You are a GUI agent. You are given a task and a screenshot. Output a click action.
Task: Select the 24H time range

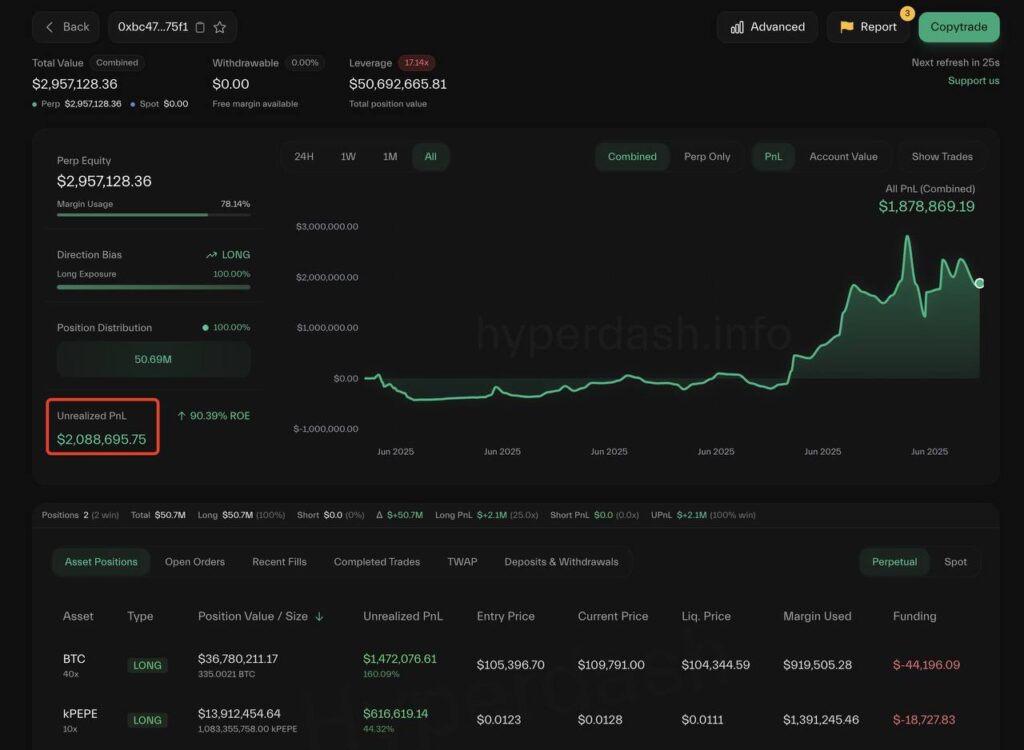point(304,157)
